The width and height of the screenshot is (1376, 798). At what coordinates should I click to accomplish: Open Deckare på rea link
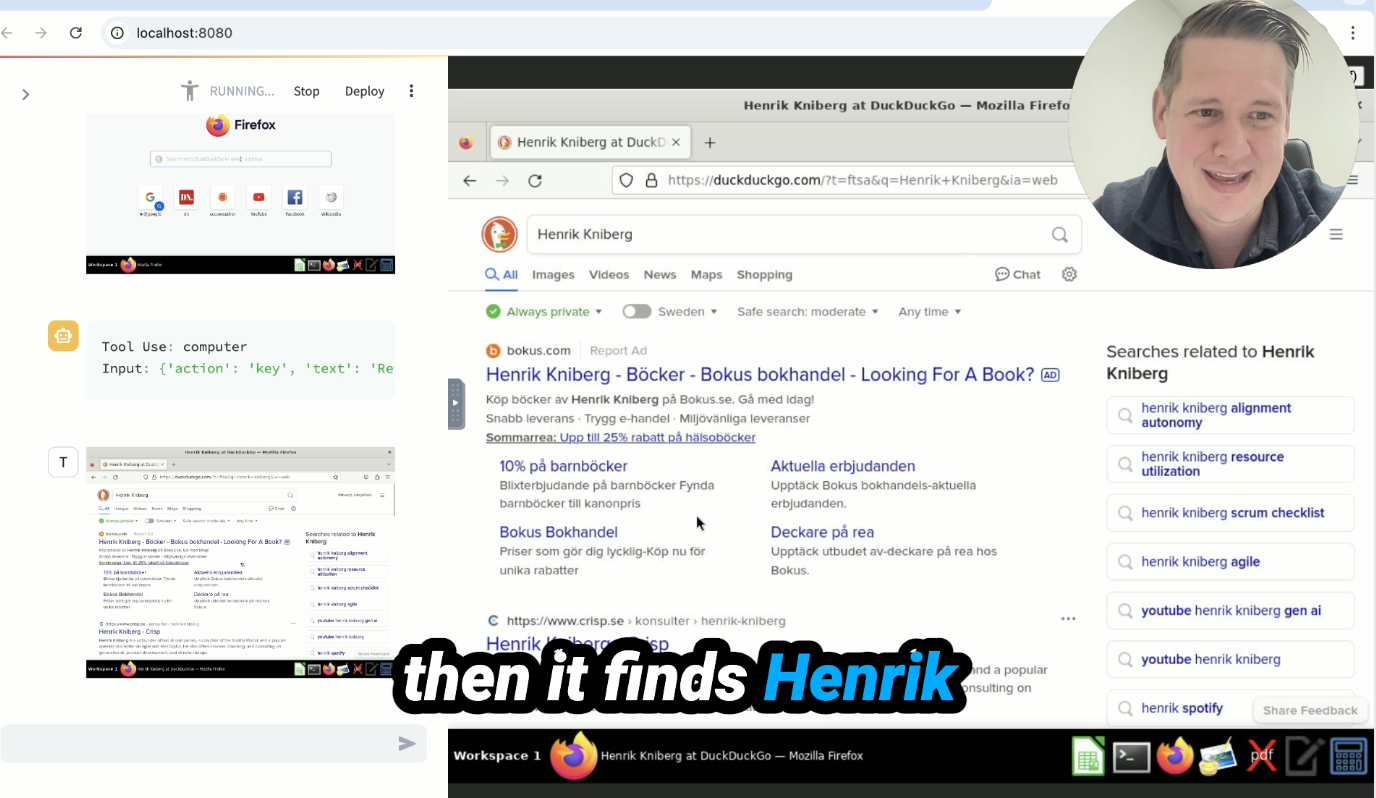click(x=822, y=532)
